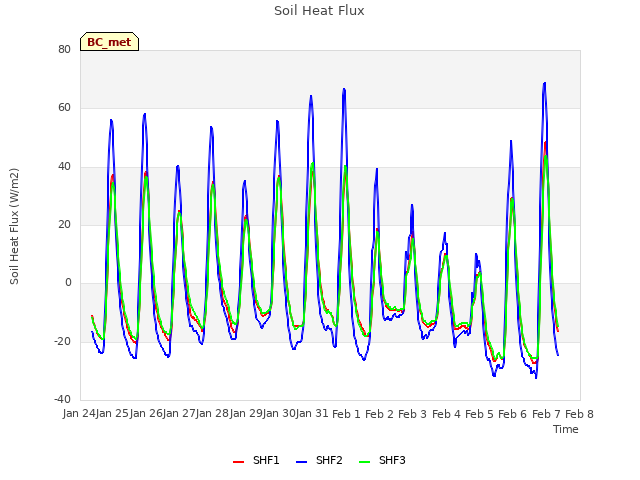This screenshot has width=640, height=480.
Task: Click the Jan 27 x-axis label
Action: click(x=179, y=414)
